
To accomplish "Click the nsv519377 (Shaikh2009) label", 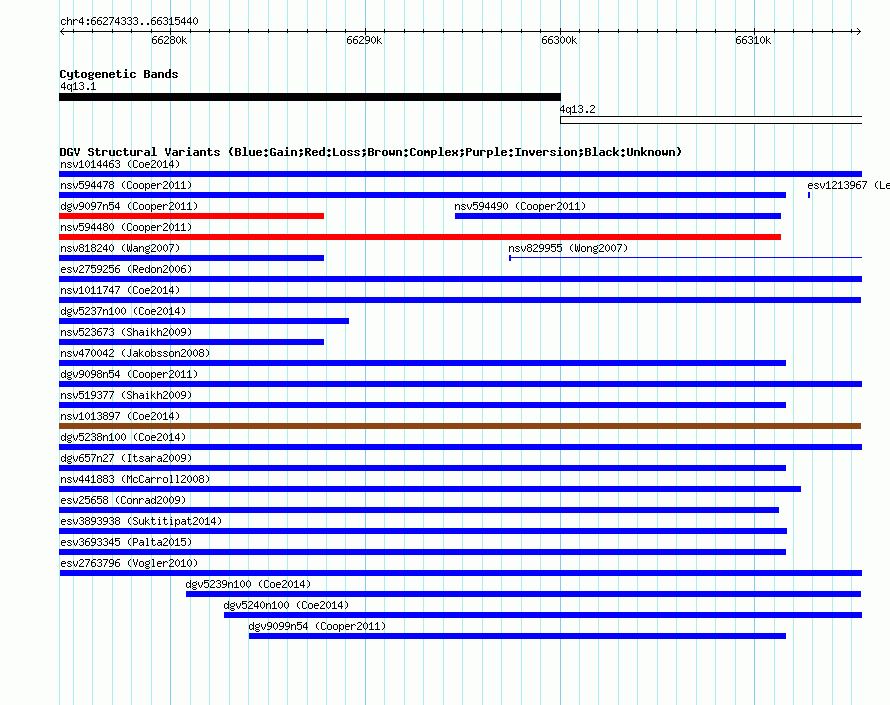I will [x=126, y=396].
